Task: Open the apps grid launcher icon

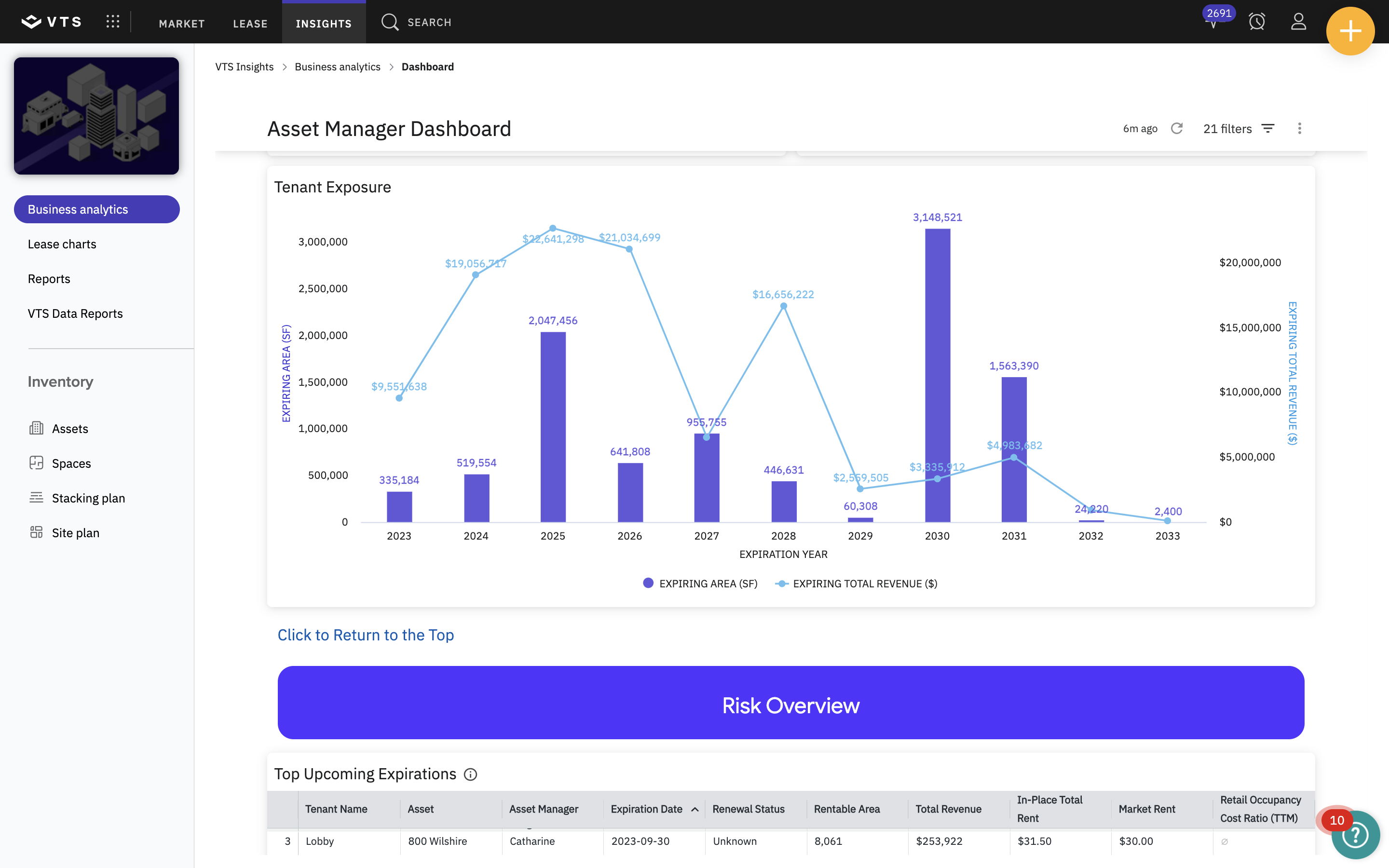Action: coord(112,22)
